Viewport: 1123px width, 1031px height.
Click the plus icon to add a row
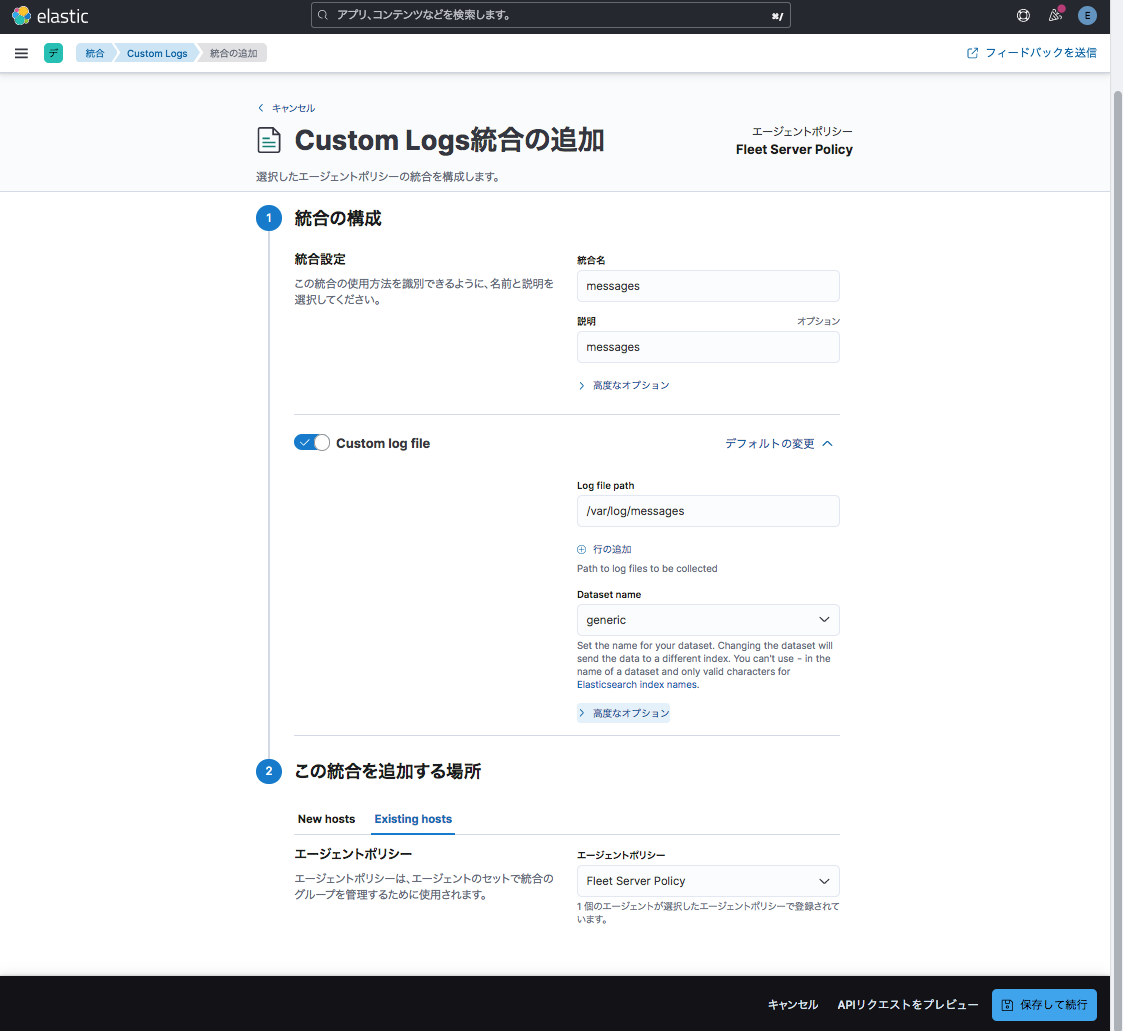[x=582, y=549]
